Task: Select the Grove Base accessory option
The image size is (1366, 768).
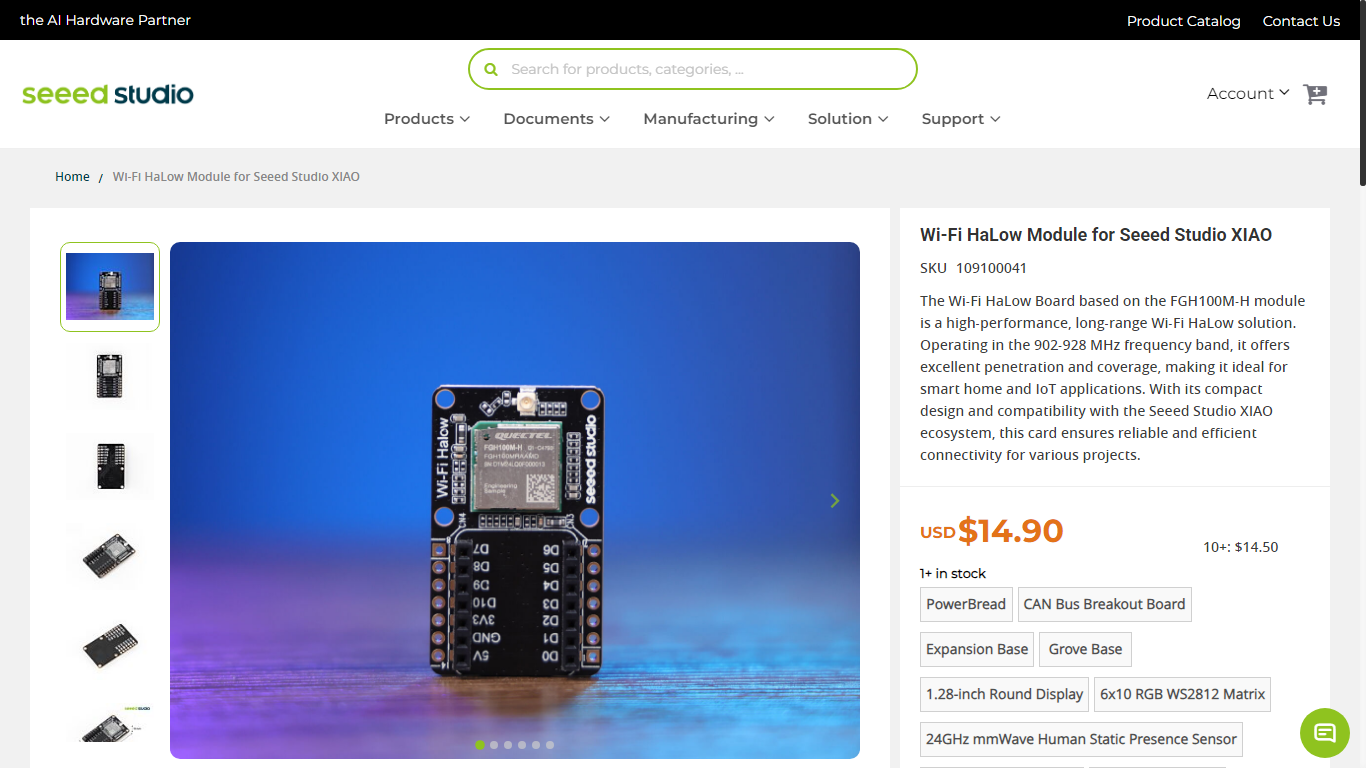Action: pos(1085,649)
